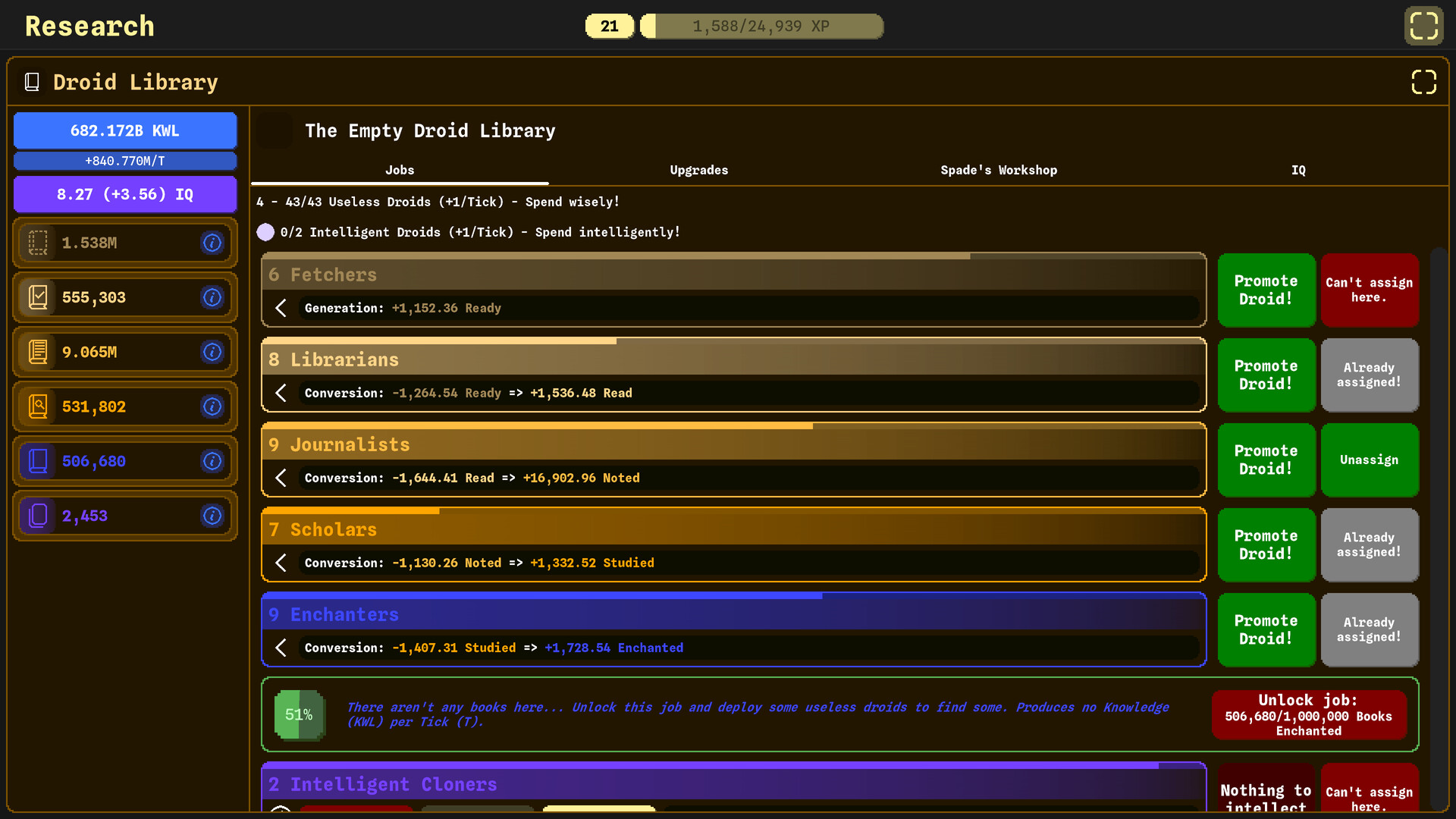Click info icon next to 9.065M
1456x819 pixels.
pos(212,352)
